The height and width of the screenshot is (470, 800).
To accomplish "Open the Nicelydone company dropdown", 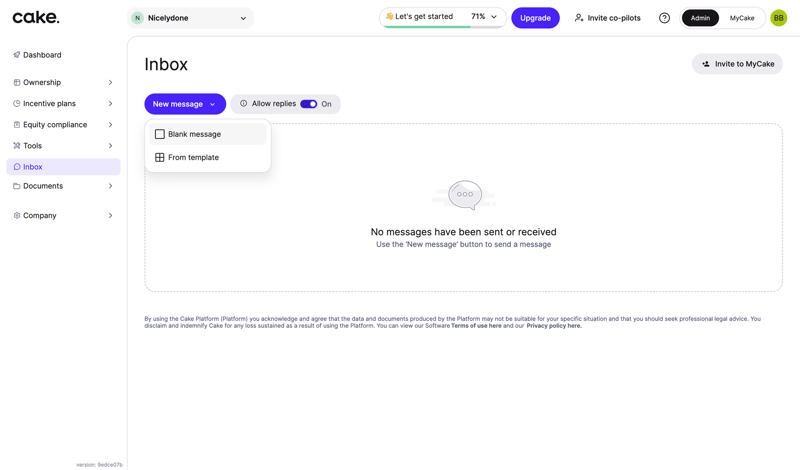I will pyautogui.click(x=190, y=18).
